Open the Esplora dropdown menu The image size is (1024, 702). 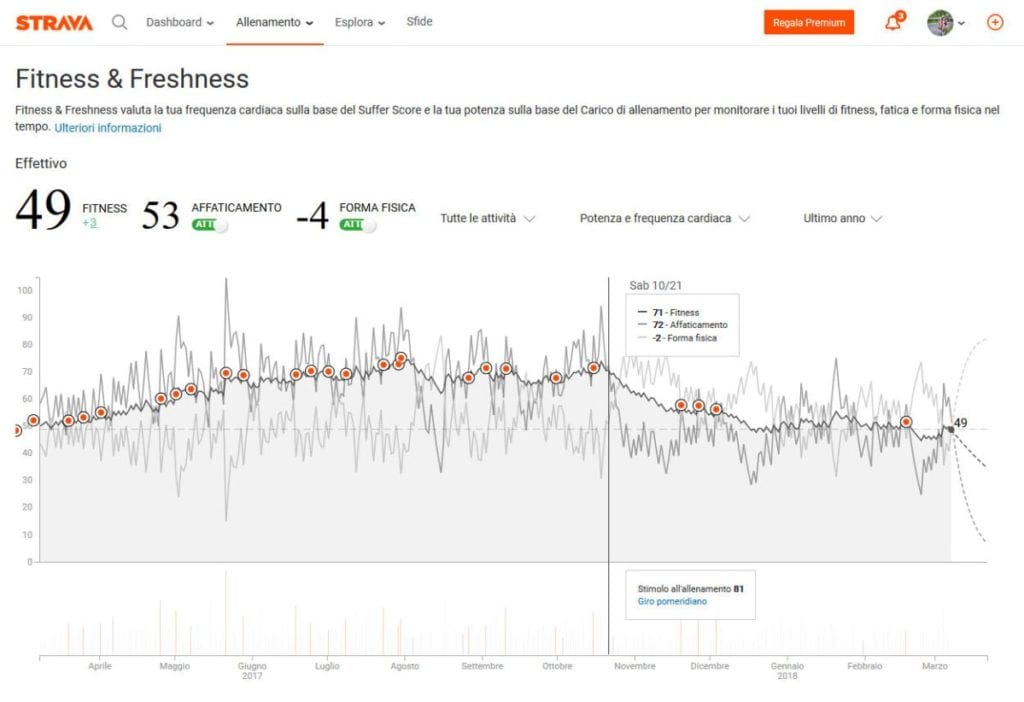(x=360, y=22)
